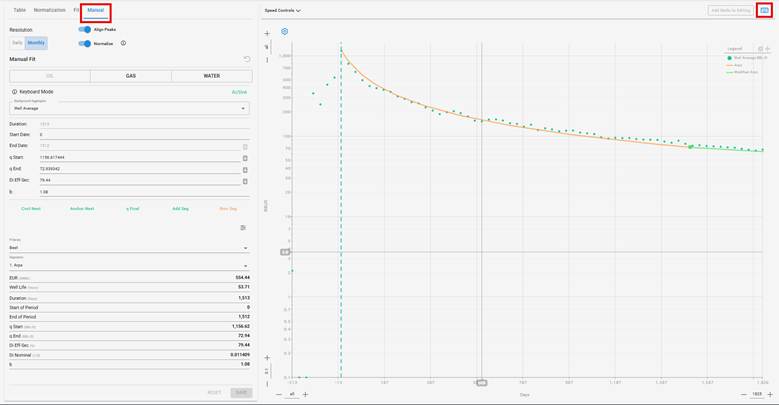Open the chart settings gear icon
This screenshot has width=779, height=405.
pyautogui.click(x=285, y=31)
